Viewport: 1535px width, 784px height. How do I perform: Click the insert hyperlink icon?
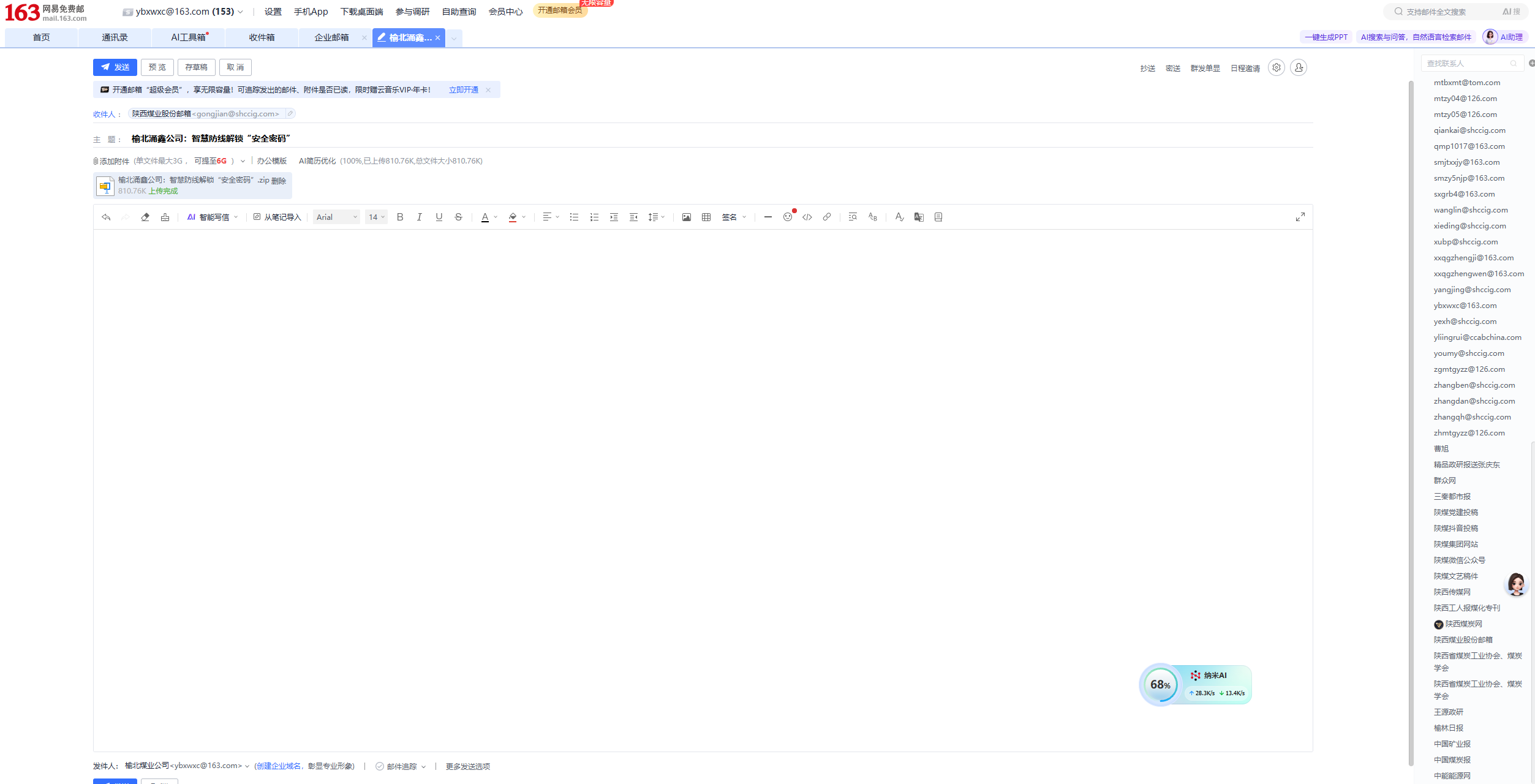click(826, 217)
